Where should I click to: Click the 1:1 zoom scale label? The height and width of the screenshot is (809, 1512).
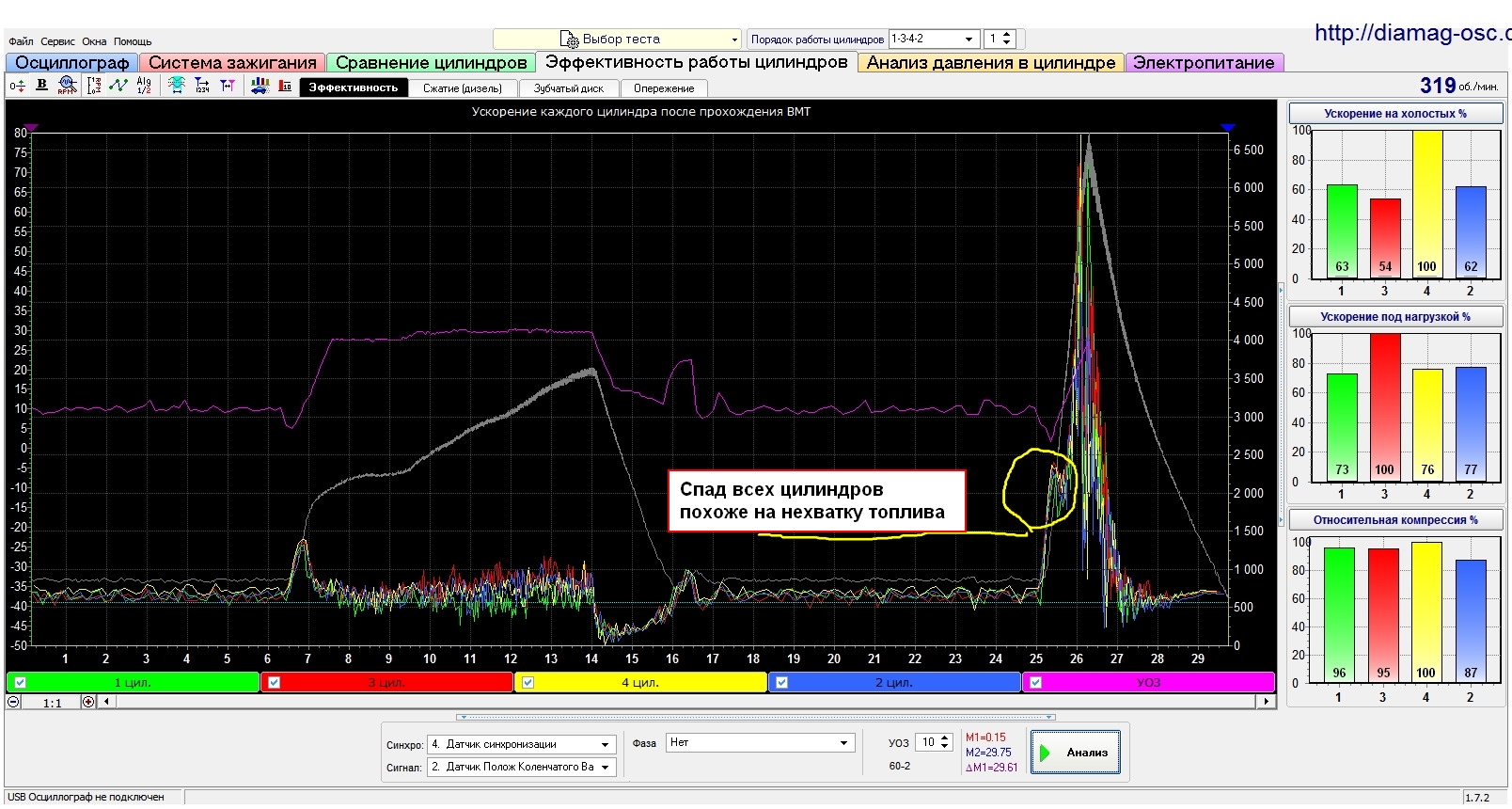coord(53,703)
